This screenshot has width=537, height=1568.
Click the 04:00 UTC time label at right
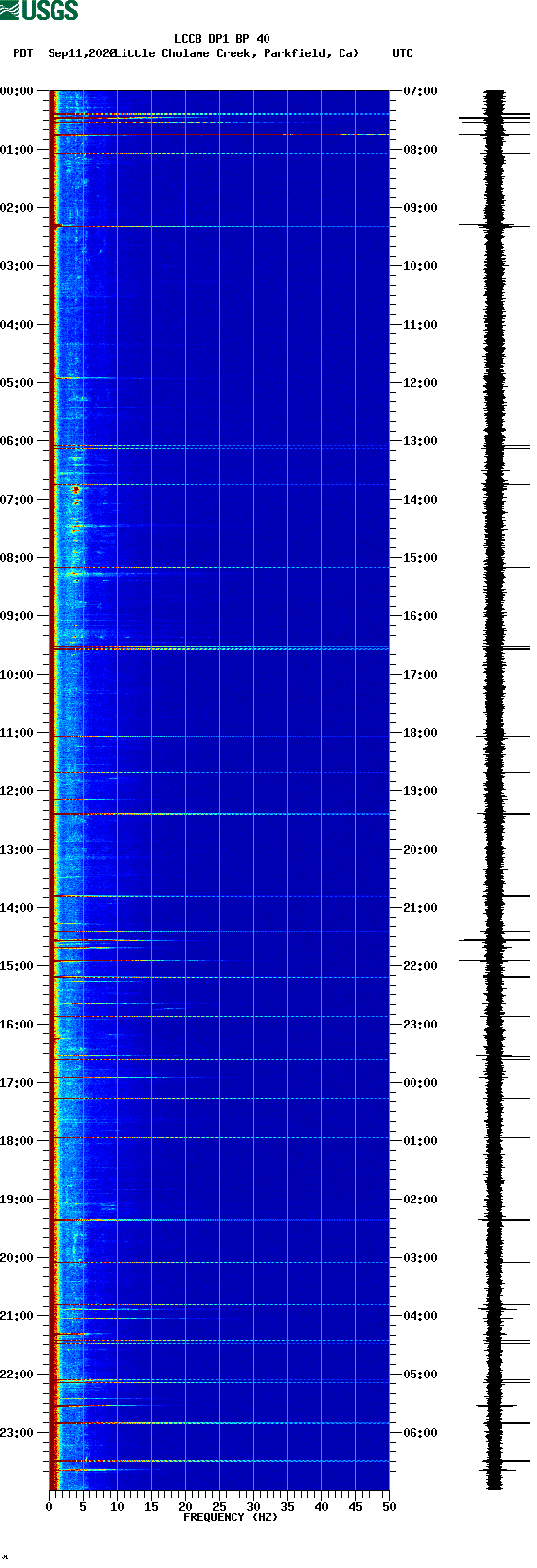(x=420, y=1316)
